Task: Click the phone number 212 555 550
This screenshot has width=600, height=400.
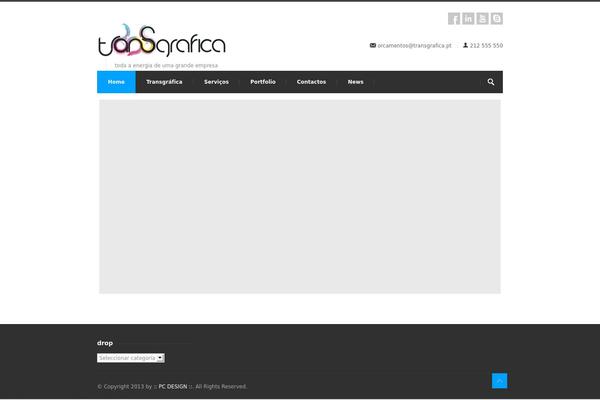Action: pyautogui.click(x=486, y=46)
